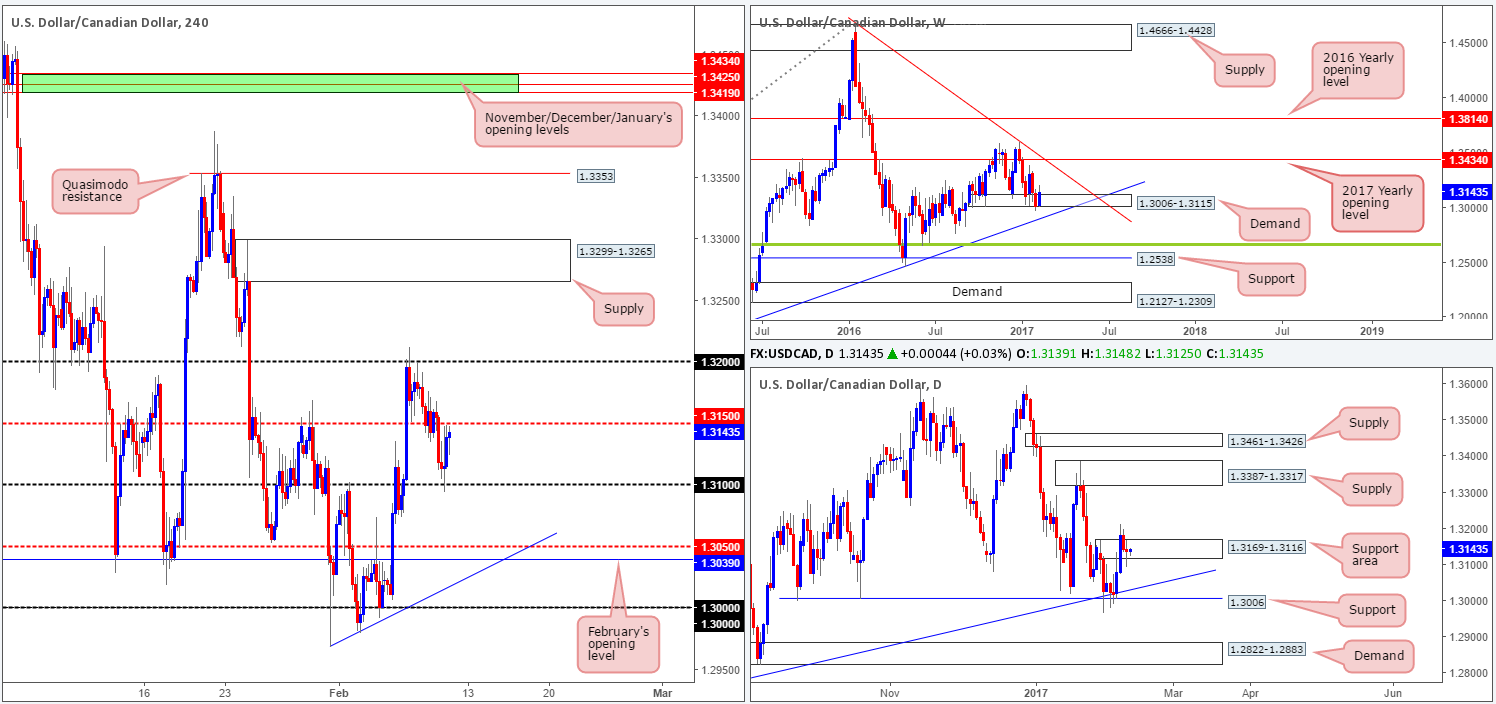Image resolution: width=1496 pixels, height=704 pixels.
Task: Select the 1.2538 support level label
Action: (x=1155, y=258)
